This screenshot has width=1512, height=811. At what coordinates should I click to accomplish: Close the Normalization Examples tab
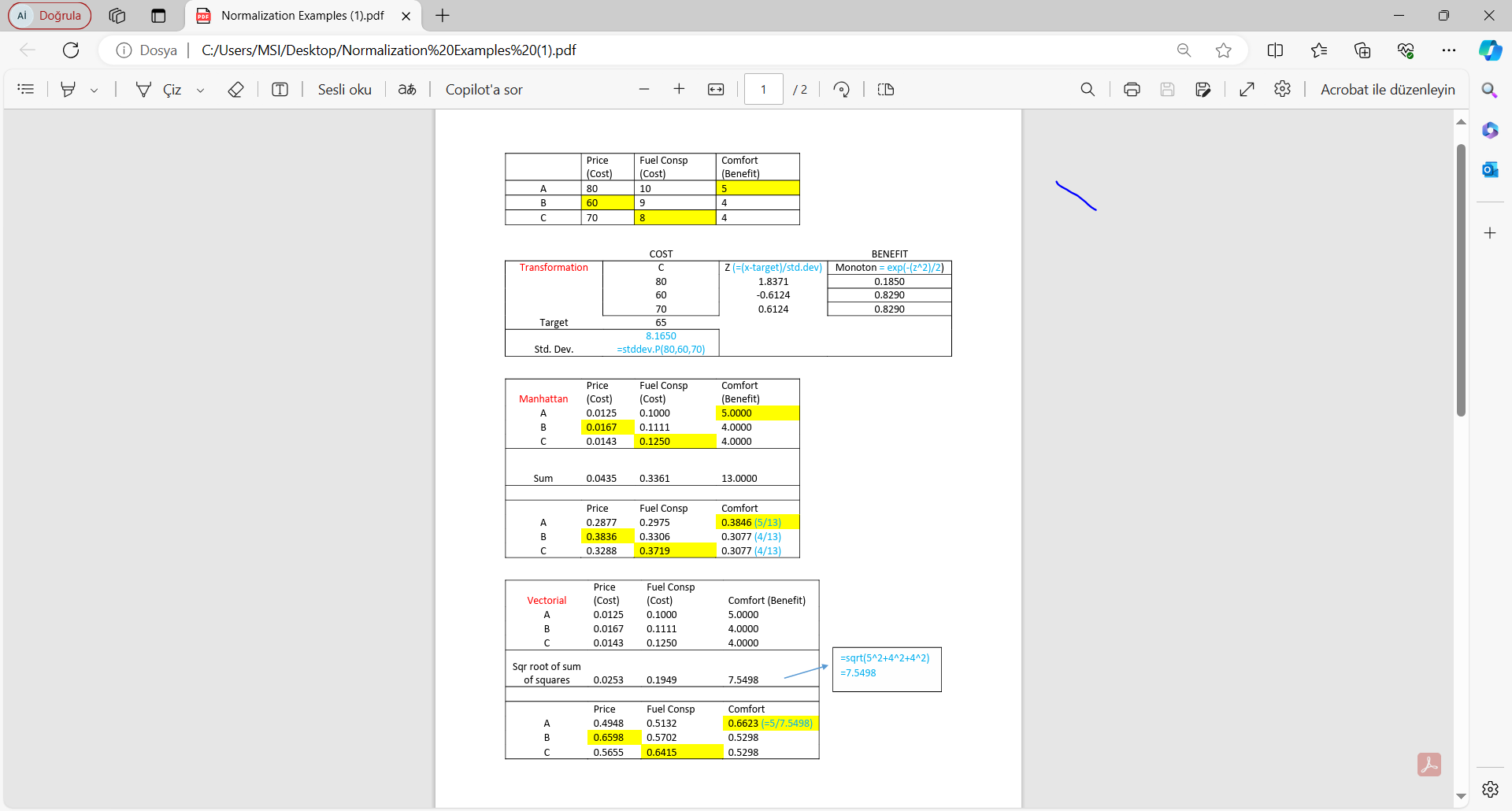(406, 16)
